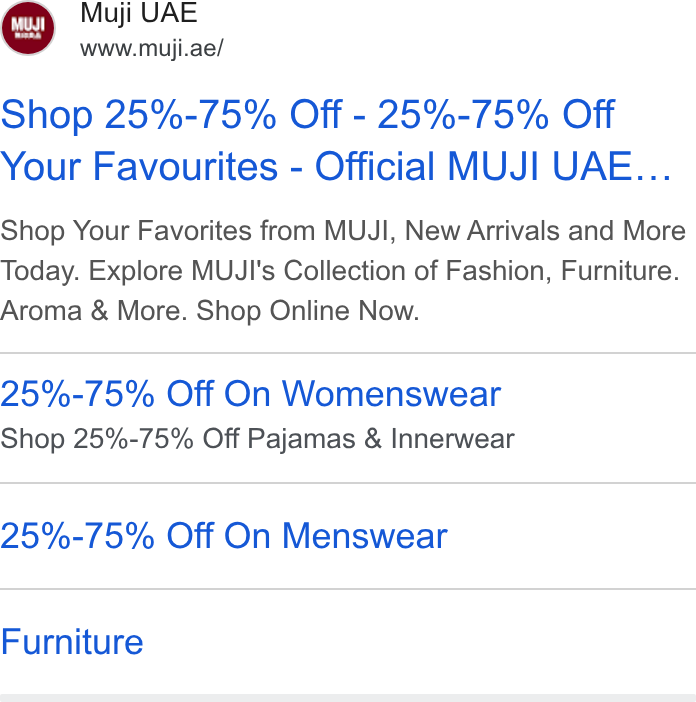Screen dimensions: 696x702
Task: Click the word Womenswear in the sitelink
Action: [x=391, y=394]
